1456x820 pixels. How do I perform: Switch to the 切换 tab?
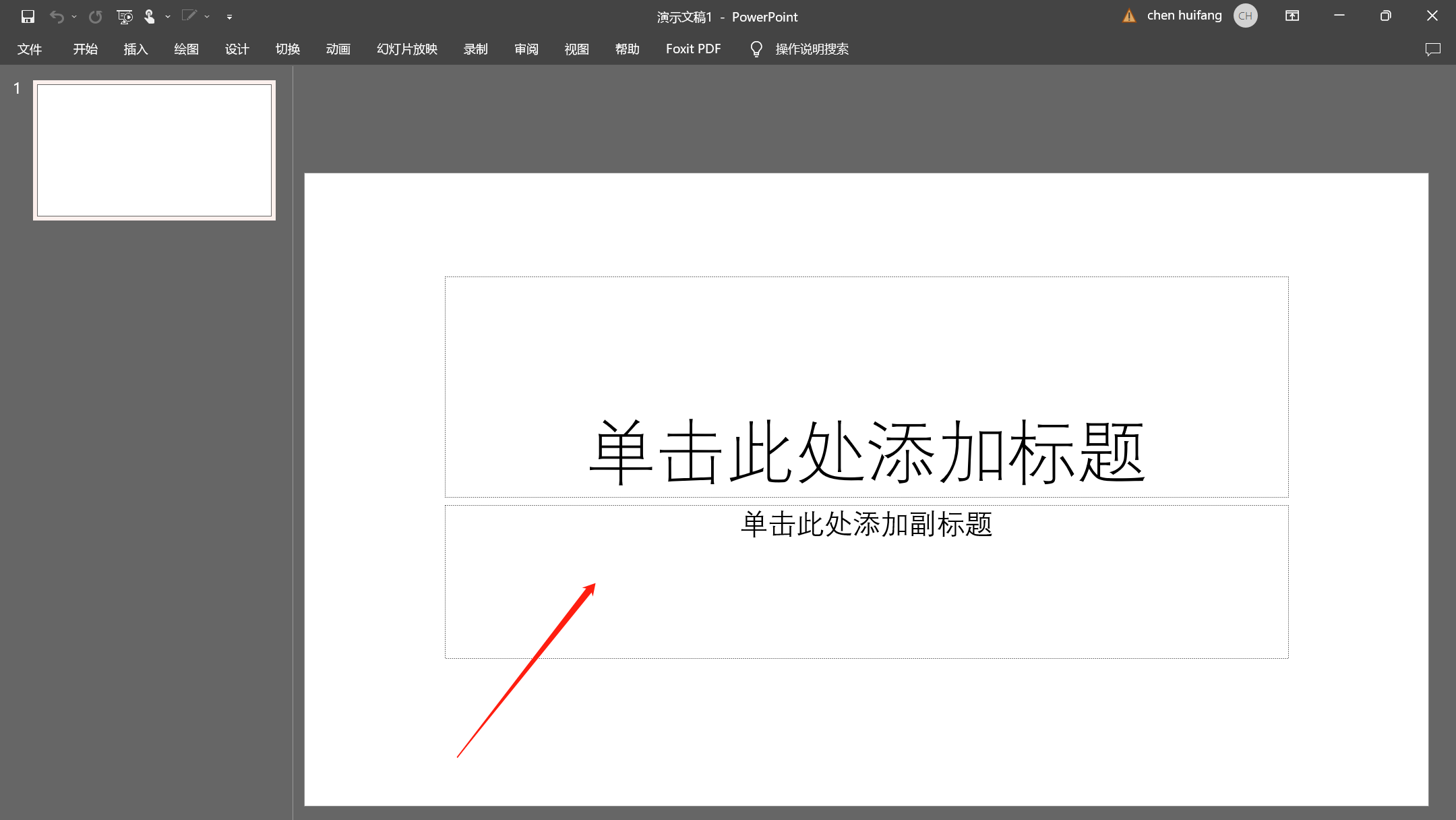point(288,49)
